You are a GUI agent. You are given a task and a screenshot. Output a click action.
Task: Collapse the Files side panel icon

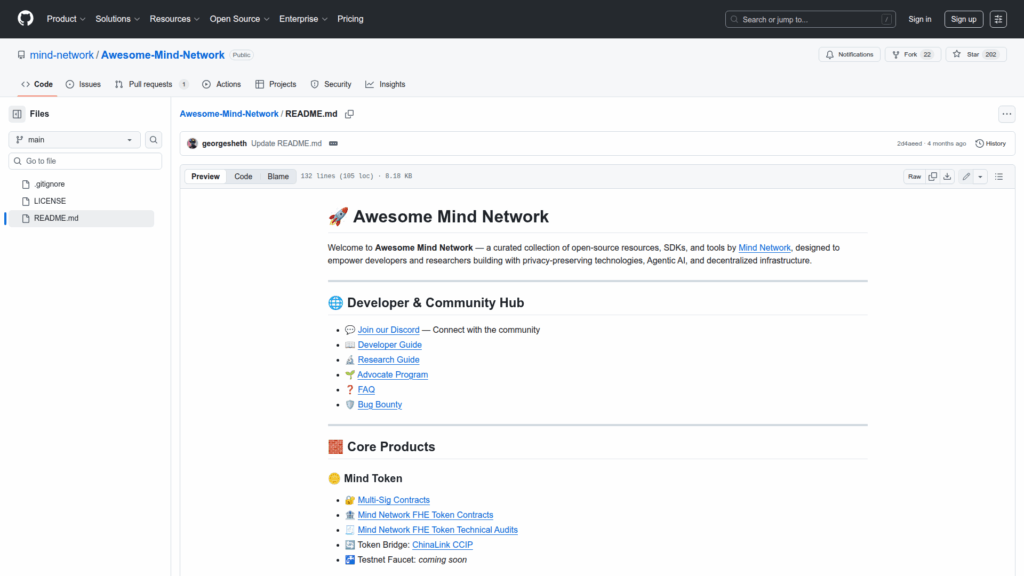(17, 114)
